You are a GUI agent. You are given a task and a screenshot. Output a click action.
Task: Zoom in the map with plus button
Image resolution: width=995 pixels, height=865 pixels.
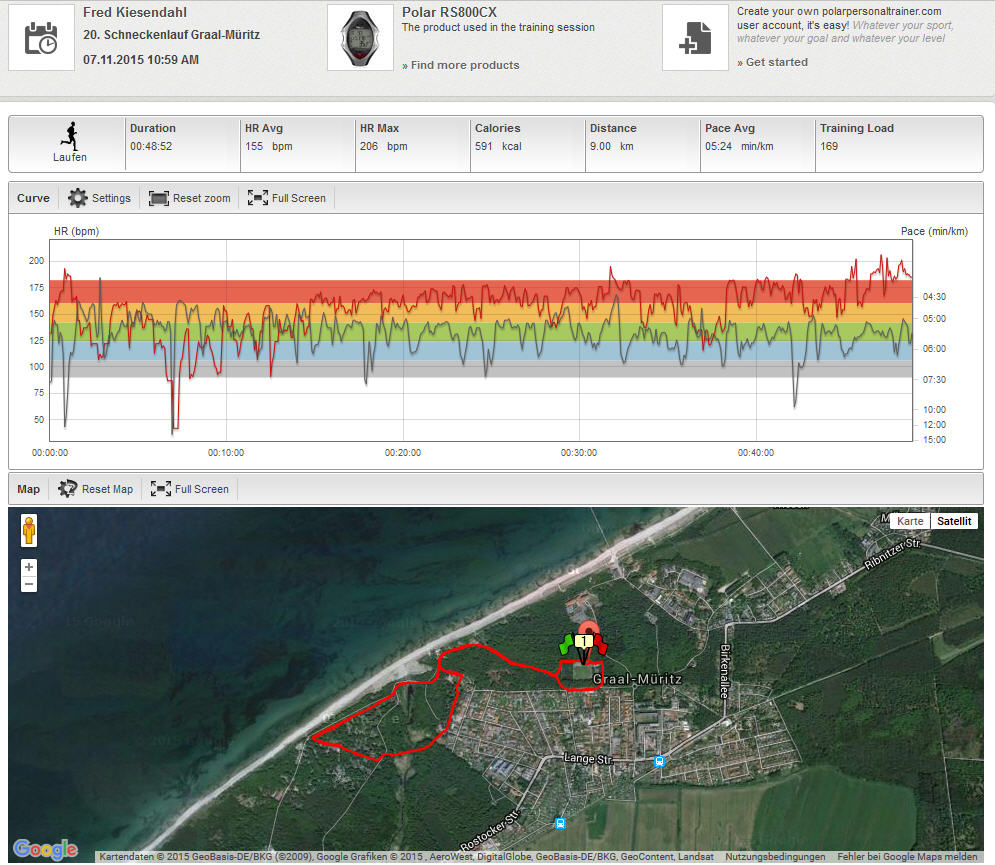(29, 567)
